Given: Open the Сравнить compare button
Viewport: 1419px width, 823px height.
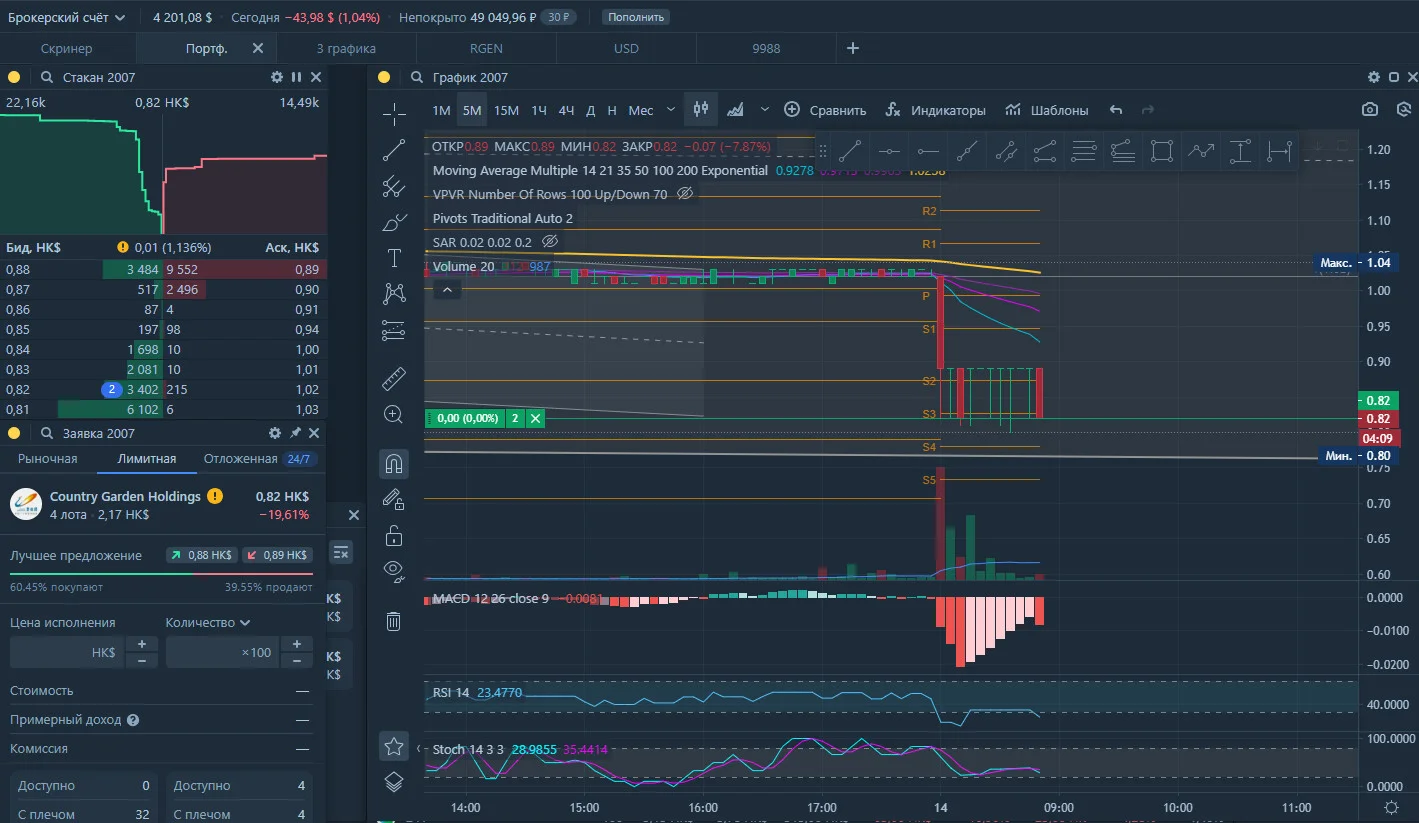Looking at the screenshot, I should click(825, 110).
